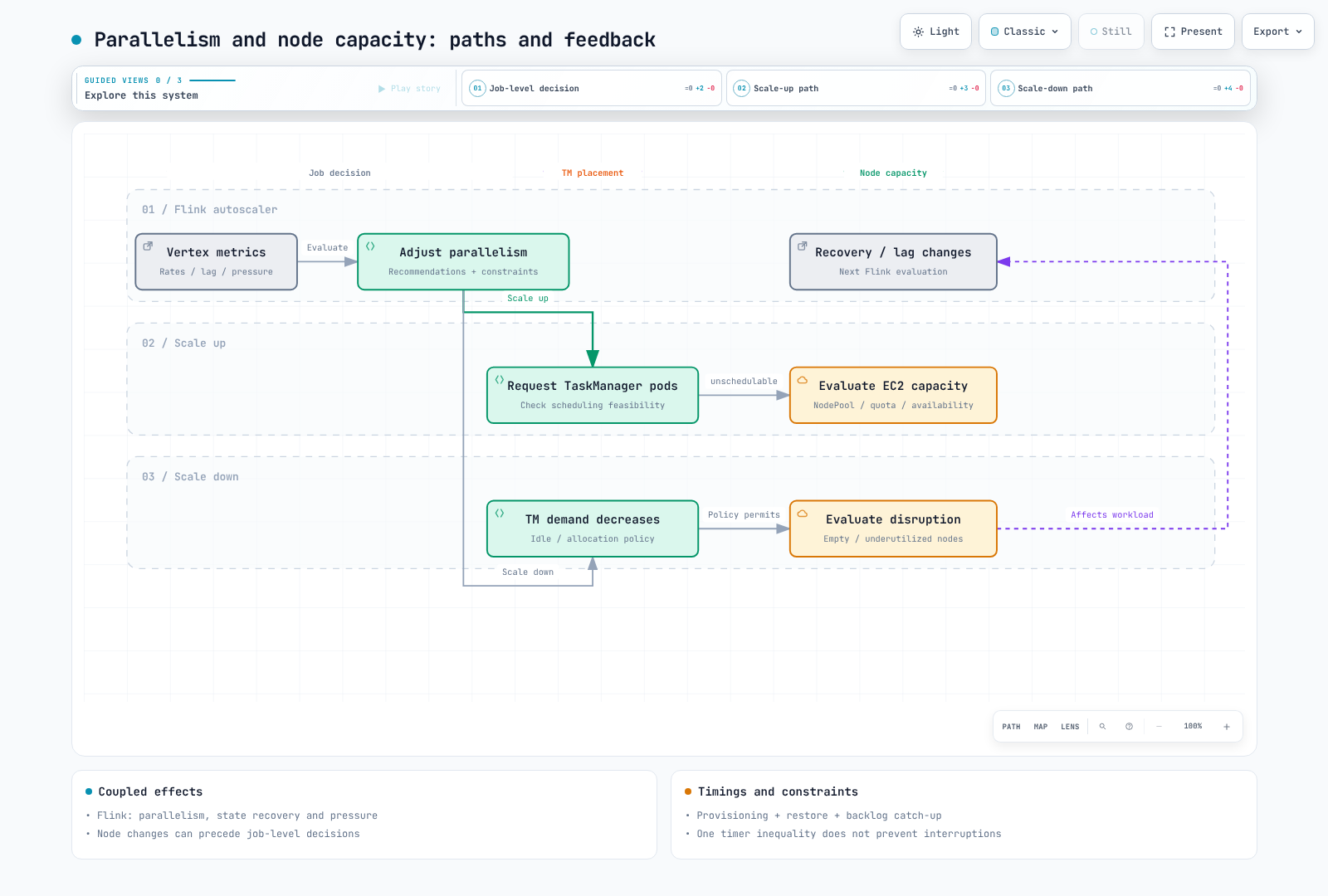Click cloud icon on Evaluate EC2 capacity node
This screenshot has height=896, width=1328.
click(x=803, y=380)
